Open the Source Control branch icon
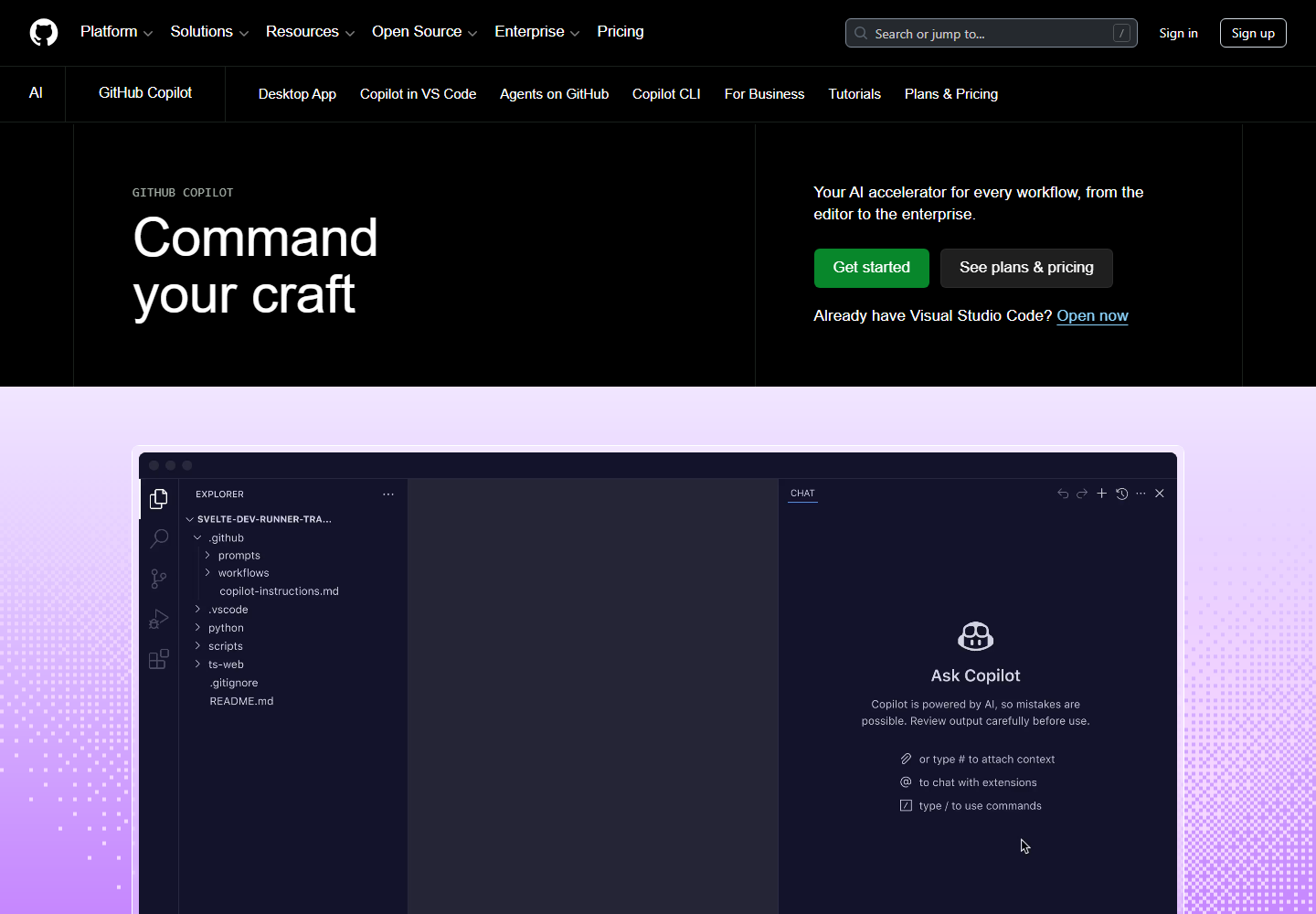The image size is (1316, 914). point(159,579)
